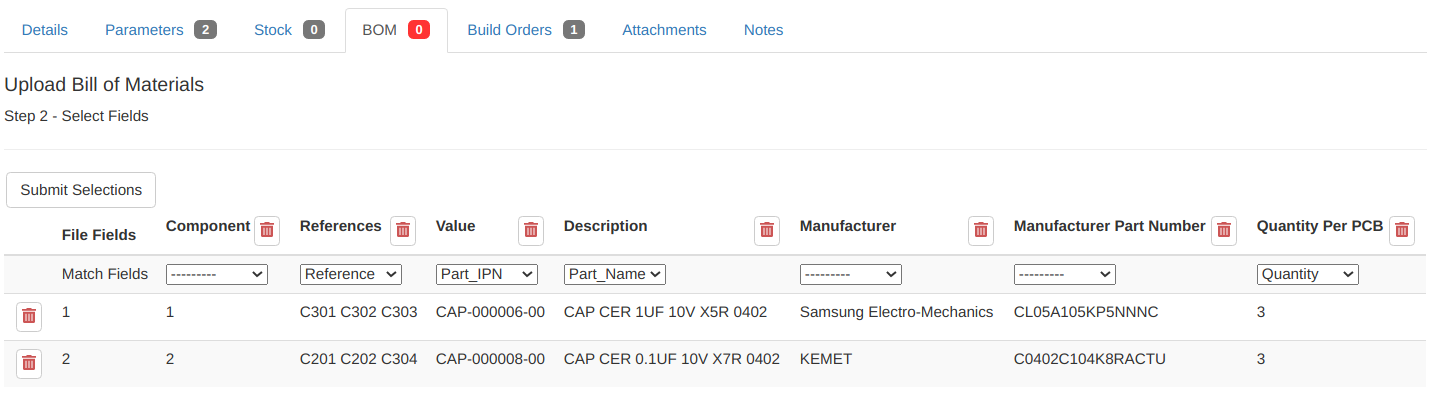1431x393 pixels.
Task: Remove the References column via trash icon
Action: (x=403, y=230)
